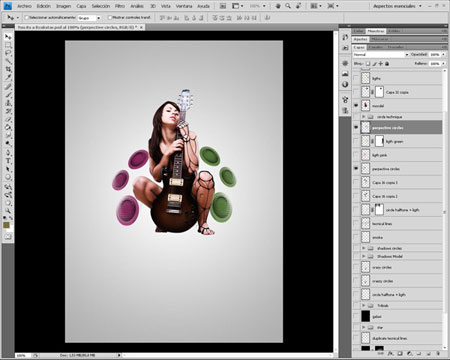Screen dimensions: 450x360
Task: Select the Eraser tool
Action: pyautogui.click(x=8, y=119)
